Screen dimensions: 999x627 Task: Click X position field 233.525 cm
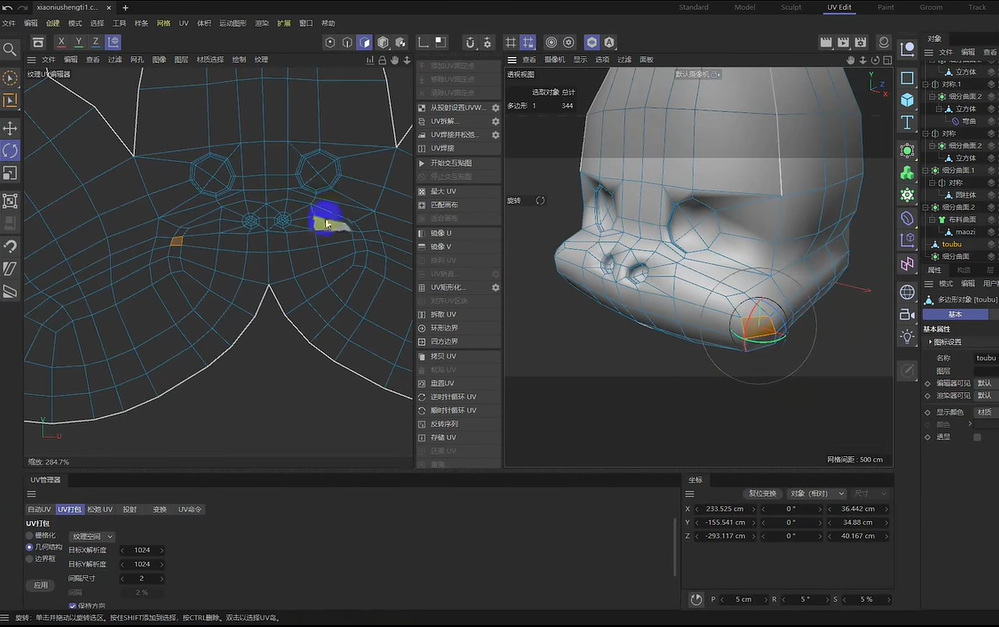click(x=725, y=508)
